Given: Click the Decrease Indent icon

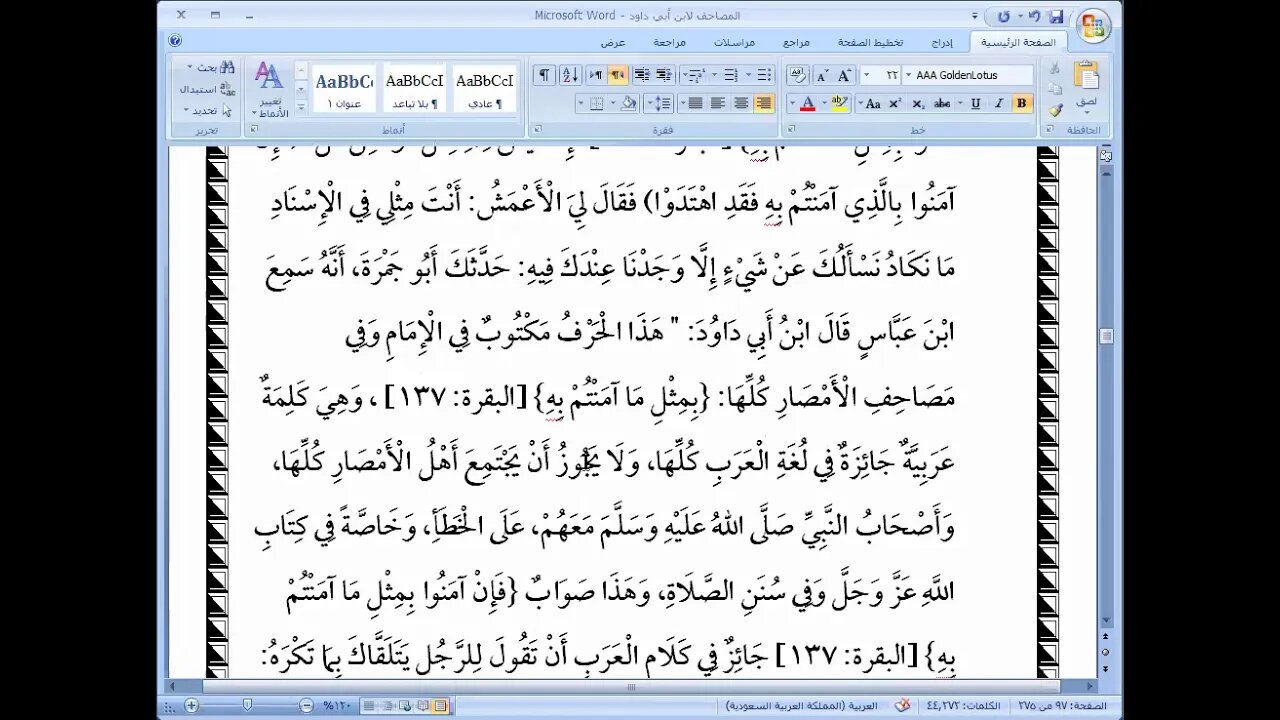Looking at the screenshot, I should (x=663, y=75).
